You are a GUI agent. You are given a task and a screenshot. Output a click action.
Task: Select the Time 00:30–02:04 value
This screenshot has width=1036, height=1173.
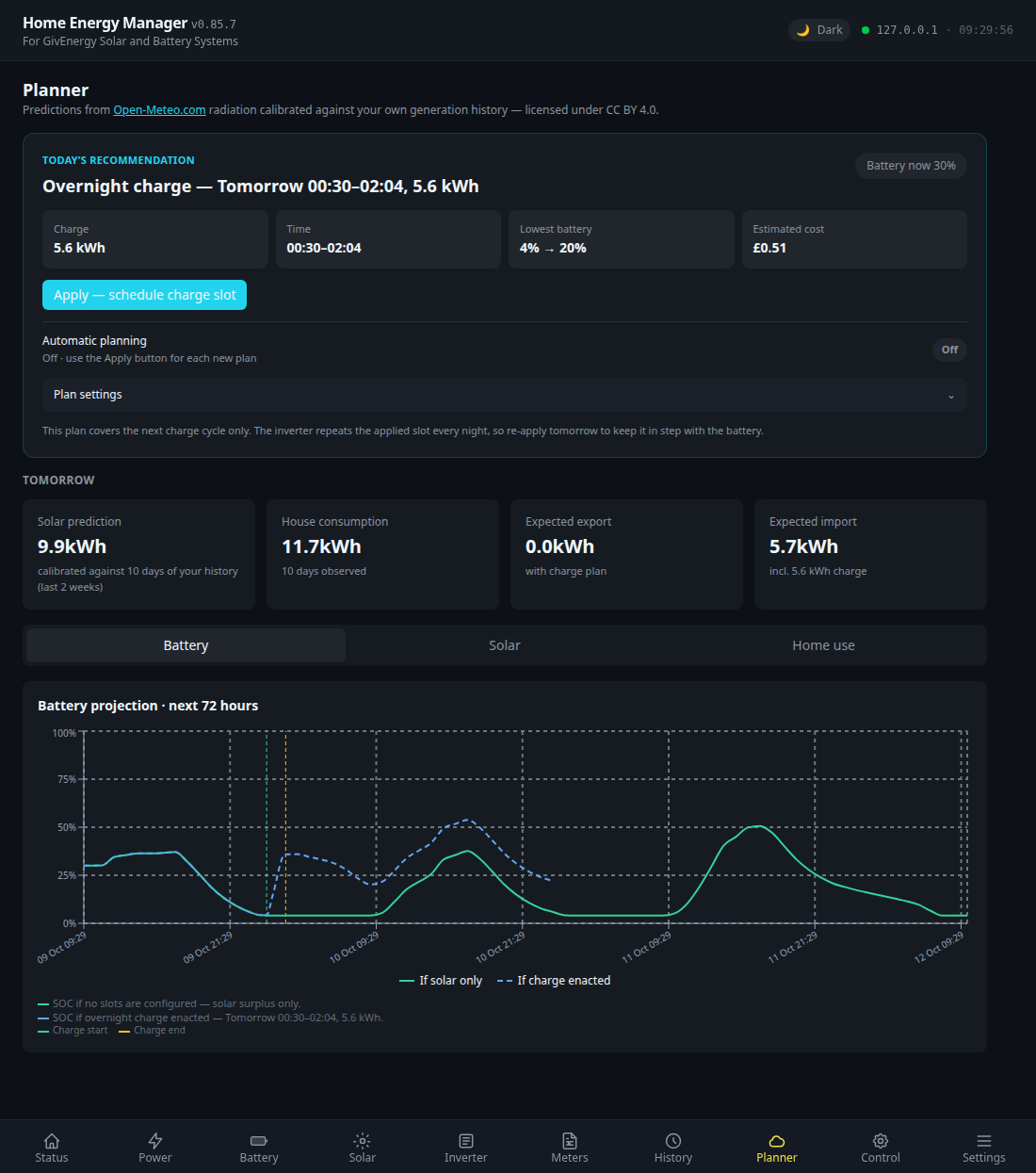pyautogui.click(x=324, y=248)
